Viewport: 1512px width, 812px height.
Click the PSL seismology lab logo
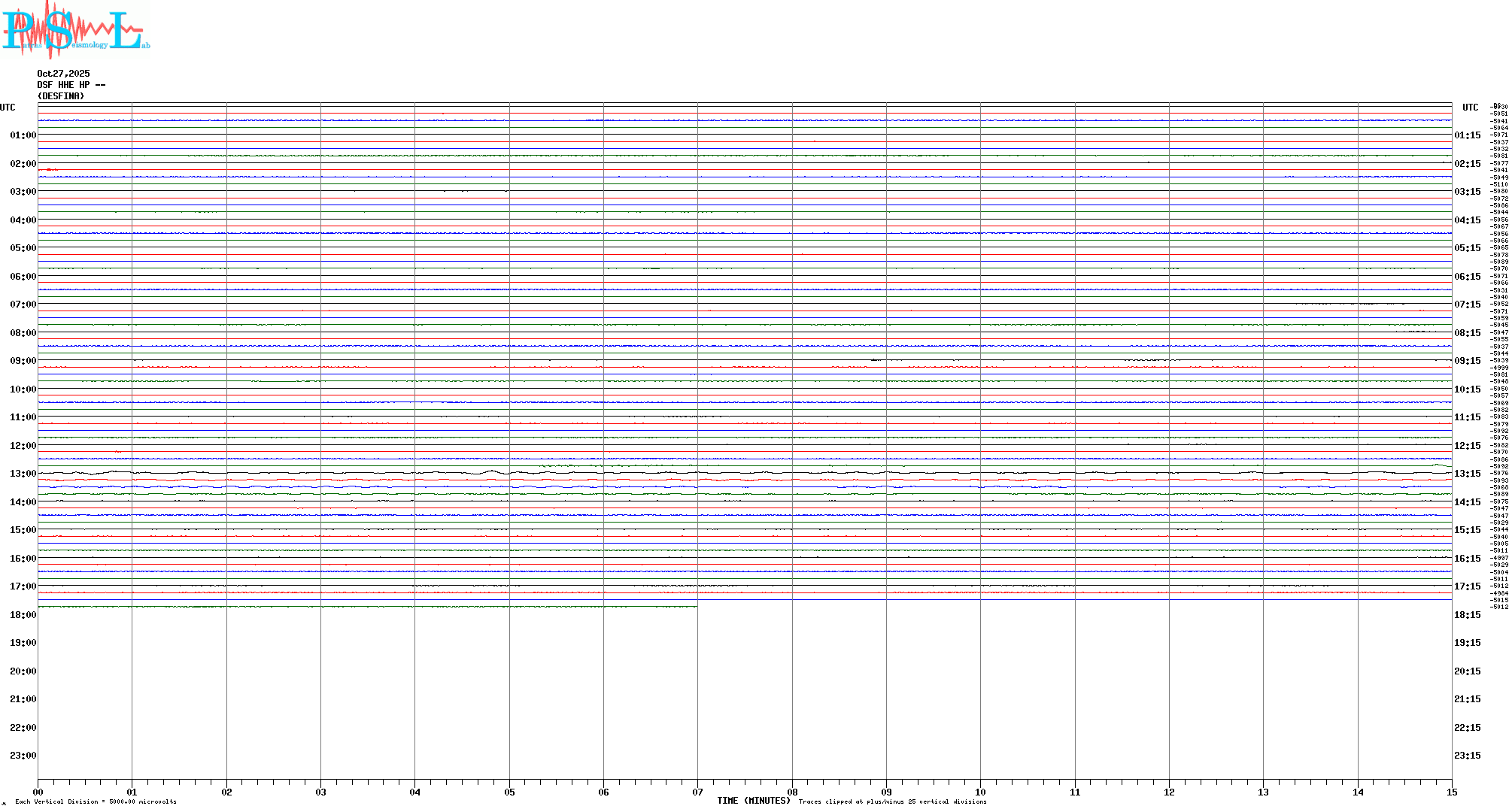(75, 30)
